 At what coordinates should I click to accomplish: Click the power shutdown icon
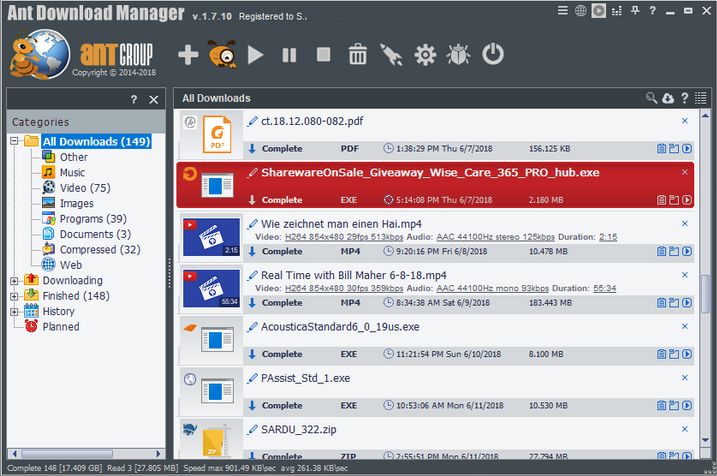coord(492,54)
